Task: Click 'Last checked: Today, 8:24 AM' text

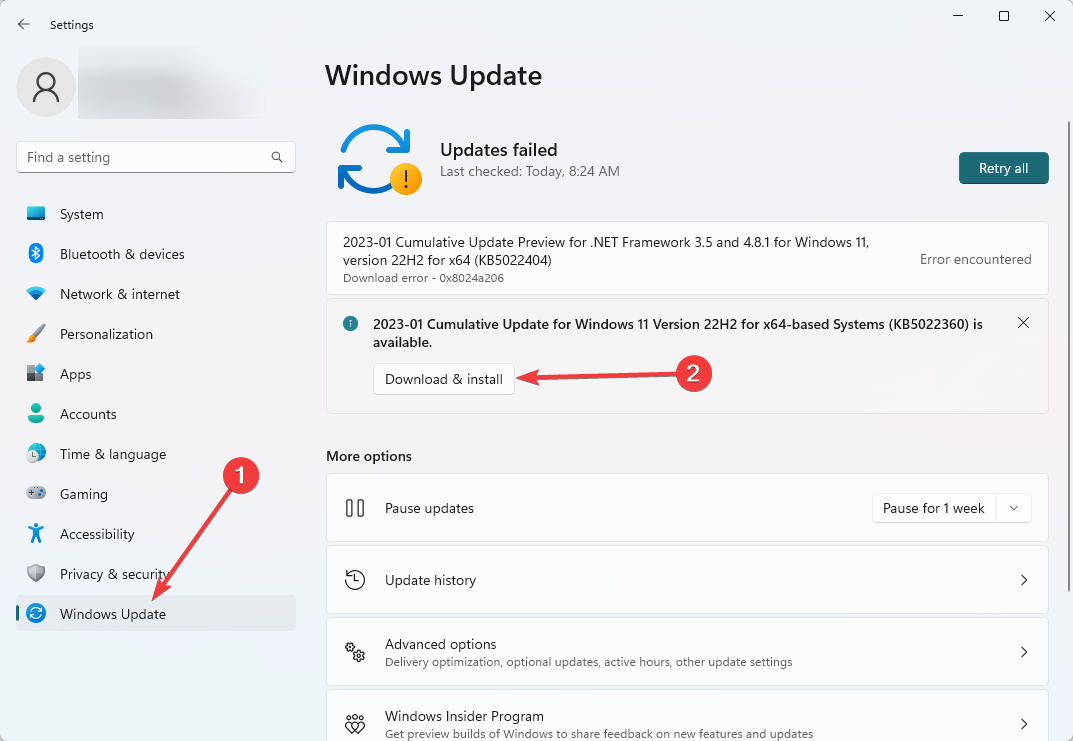Action: pyautogui.click(x=530, y=172)
